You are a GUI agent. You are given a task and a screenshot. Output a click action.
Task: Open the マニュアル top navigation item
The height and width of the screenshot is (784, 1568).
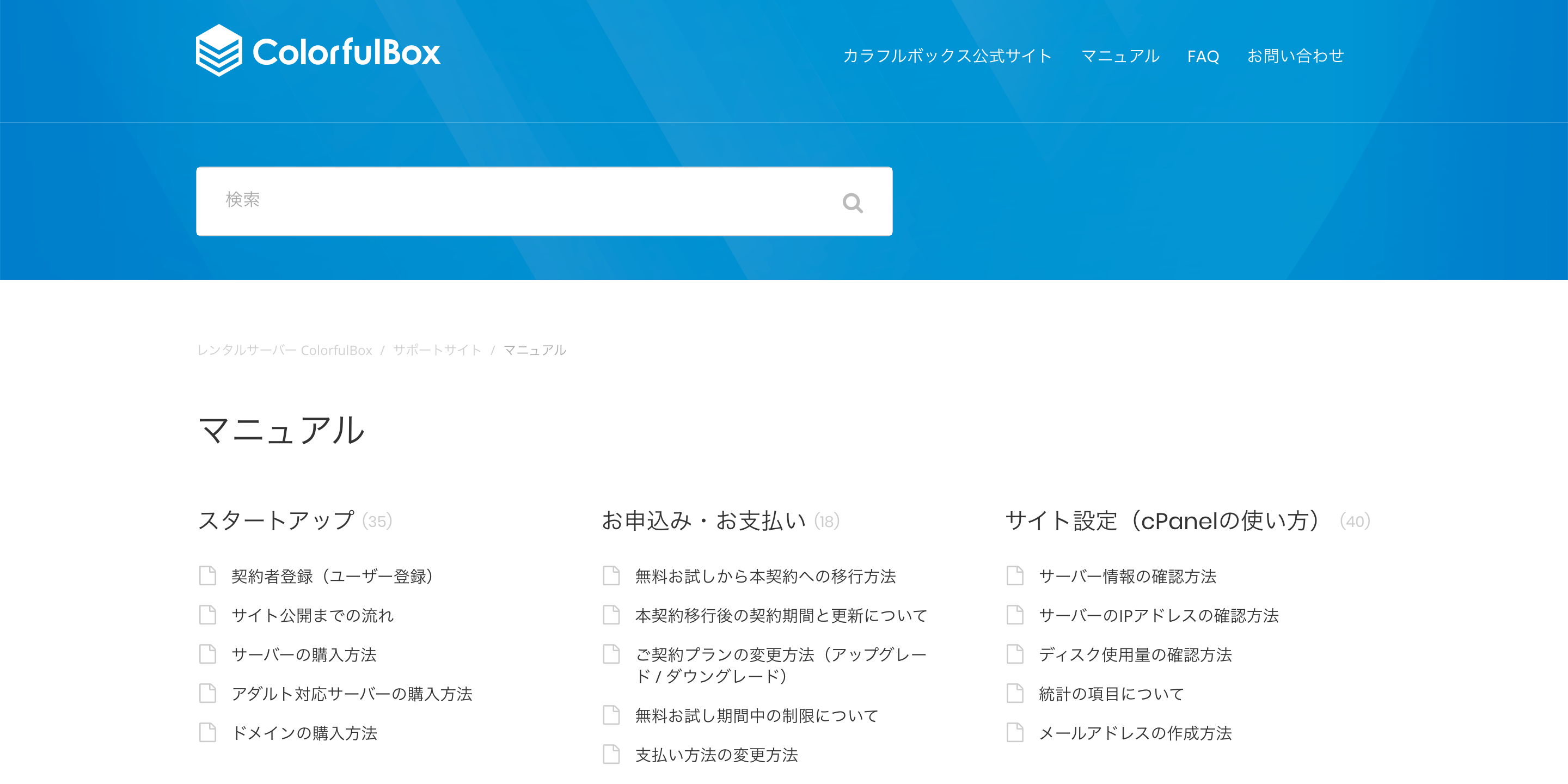click(x=1120, y=56)
